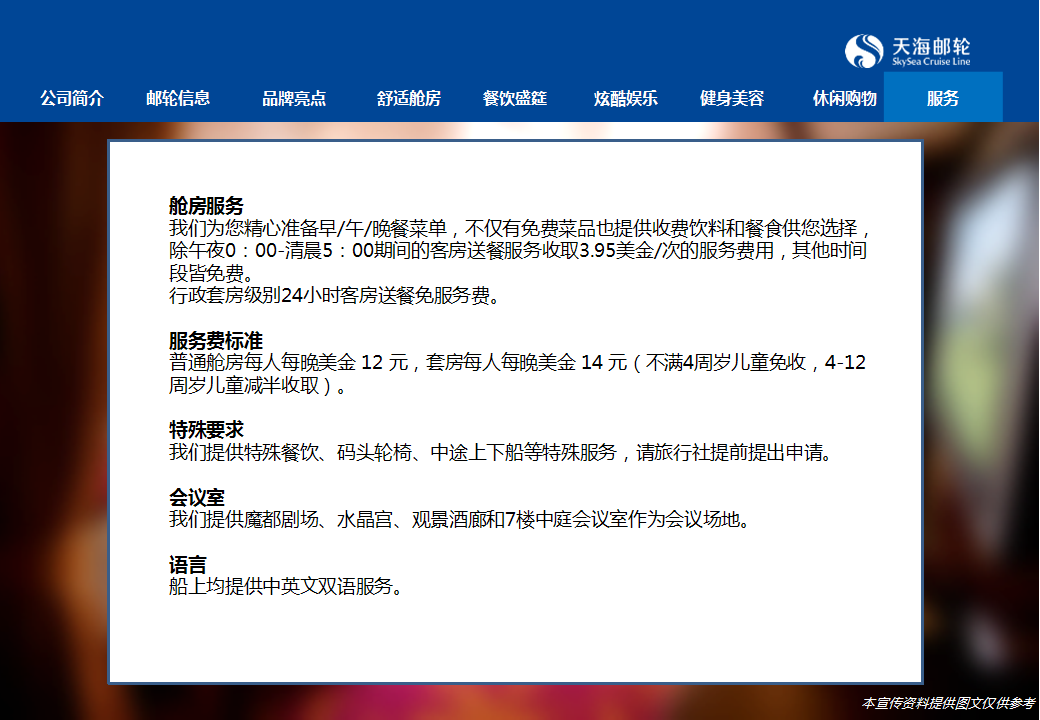This screenshot has height=720, width=1040.
Task: Select 品牌亮点 in the navigation bar
Action: tap(294, 99)
